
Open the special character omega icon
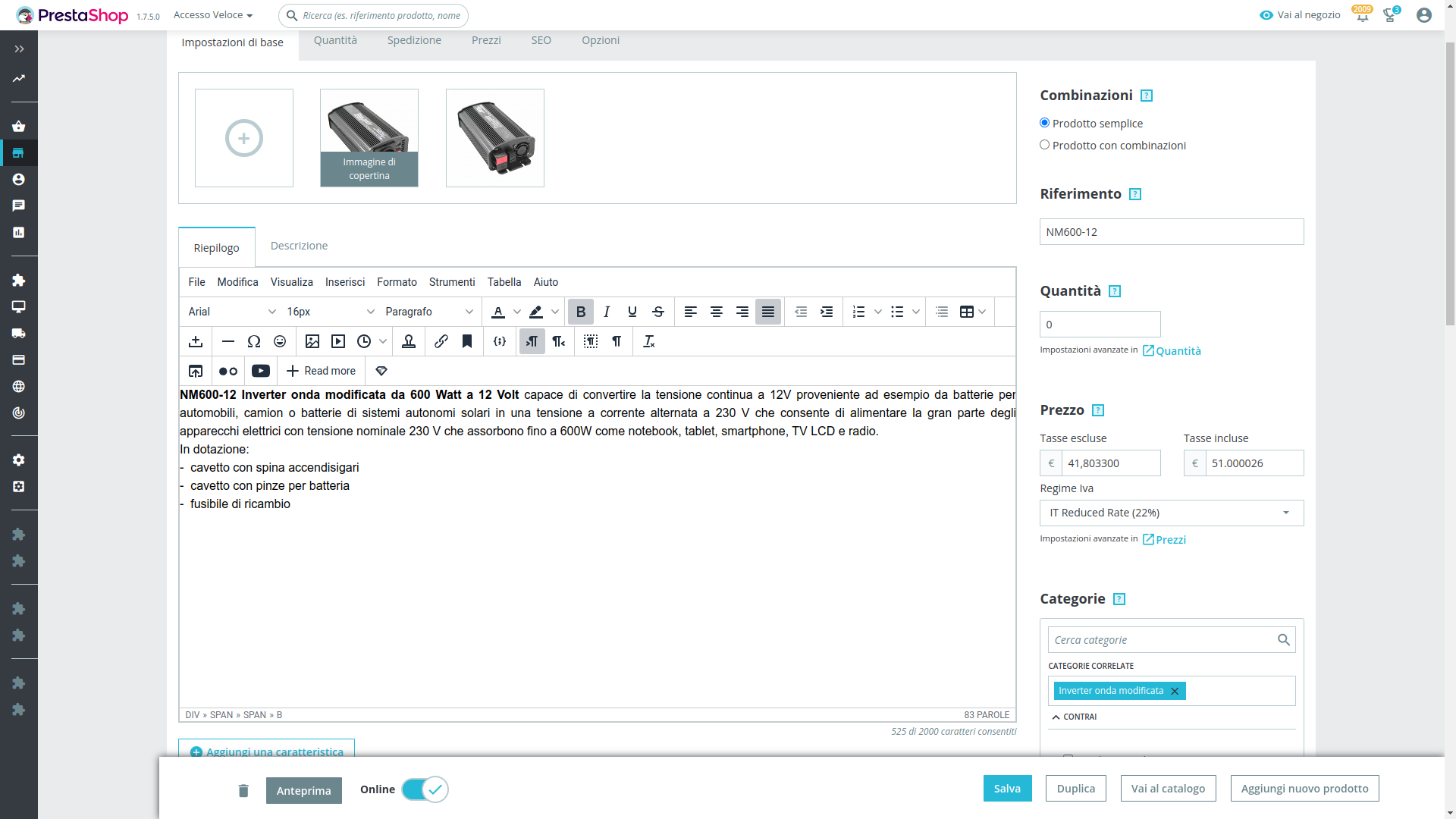pos(254,341)
